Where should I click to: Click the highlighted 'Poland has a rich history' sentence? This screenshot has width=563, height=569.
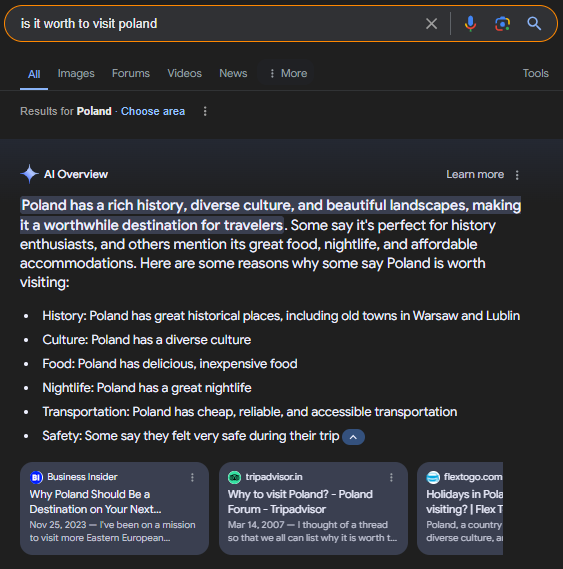click(270, 215)
